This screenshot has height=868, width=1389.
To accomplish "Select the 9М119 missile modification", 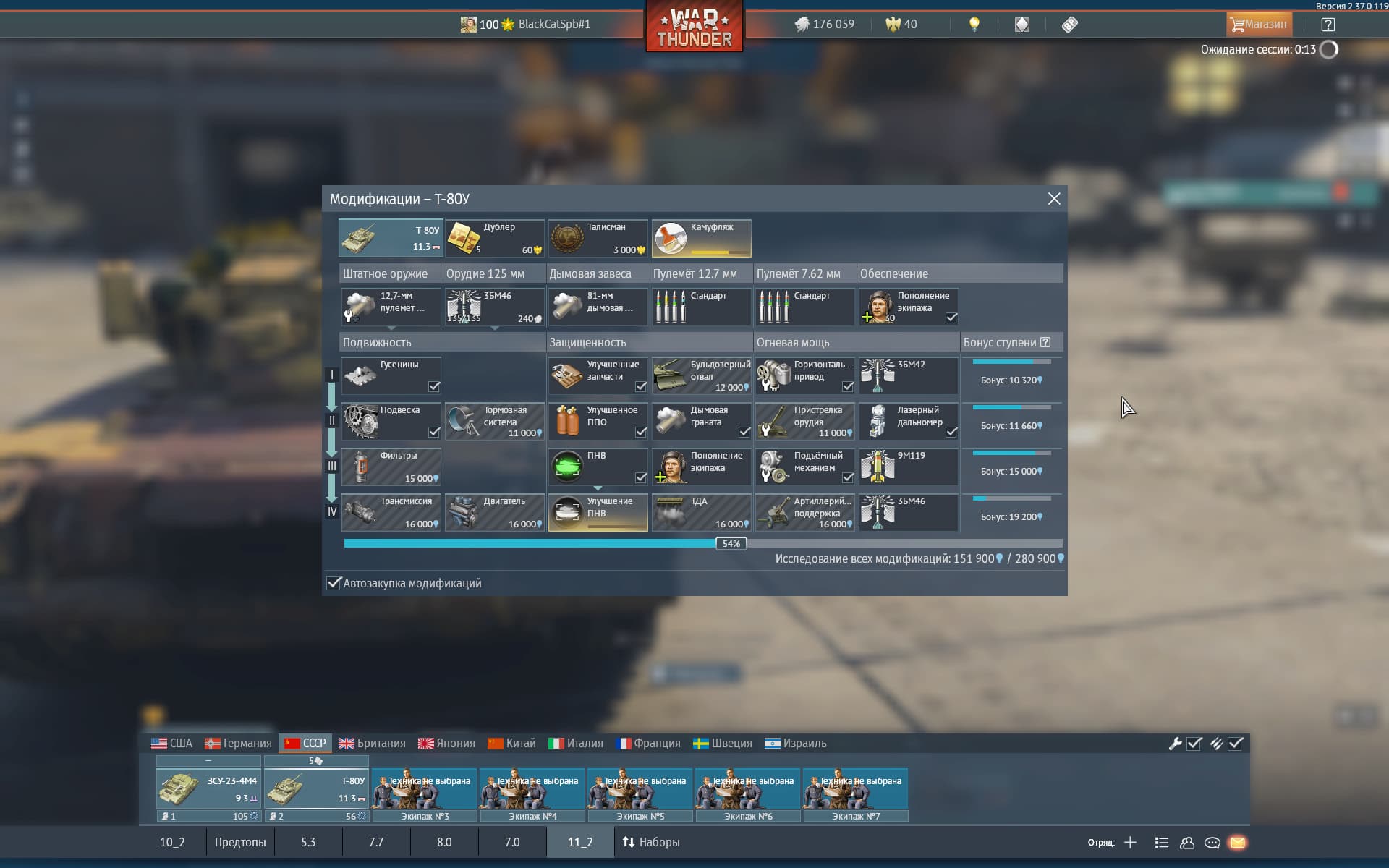I will [908, 467].
